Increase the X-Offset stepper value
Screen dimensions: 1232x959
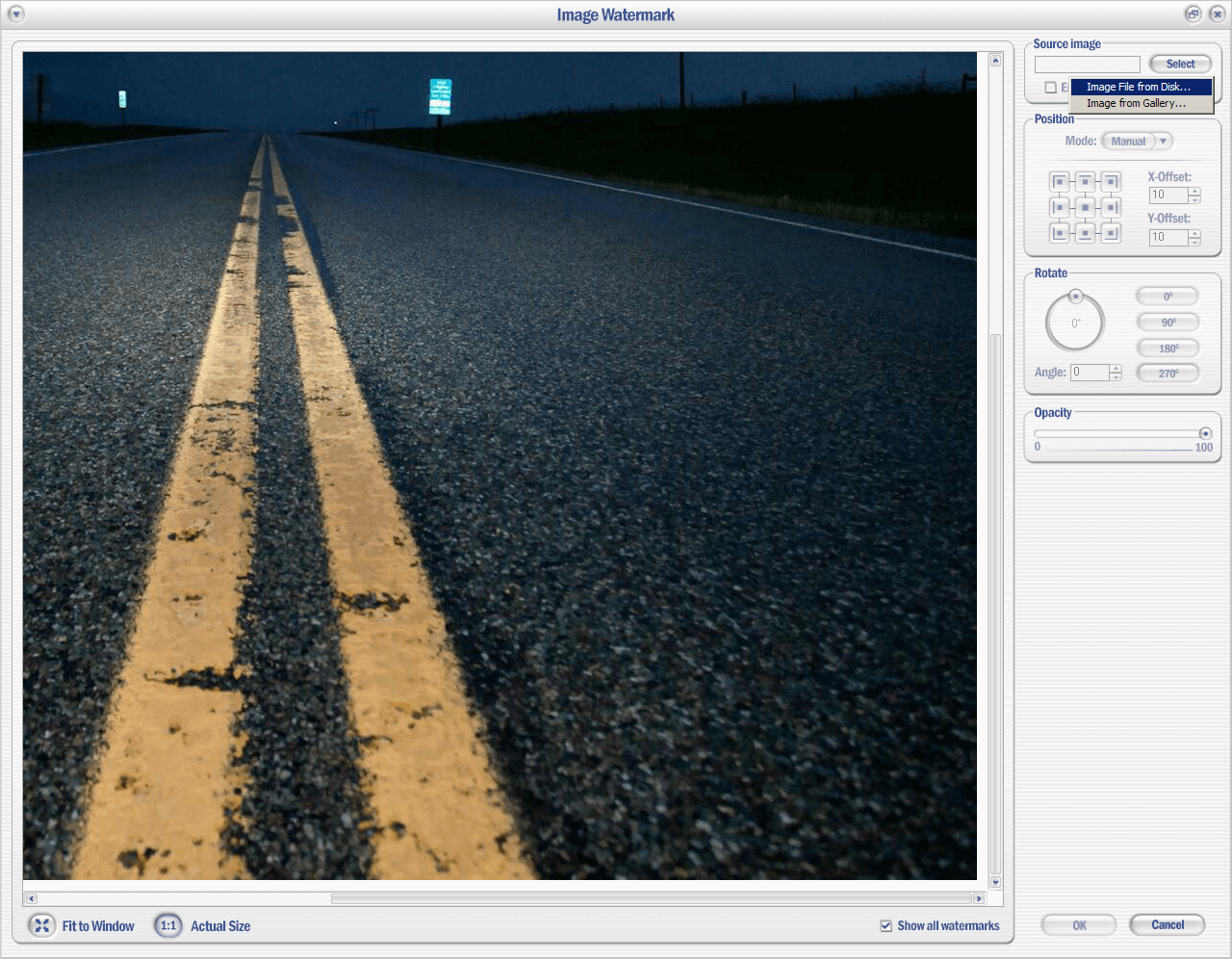tap(1194, 191)
